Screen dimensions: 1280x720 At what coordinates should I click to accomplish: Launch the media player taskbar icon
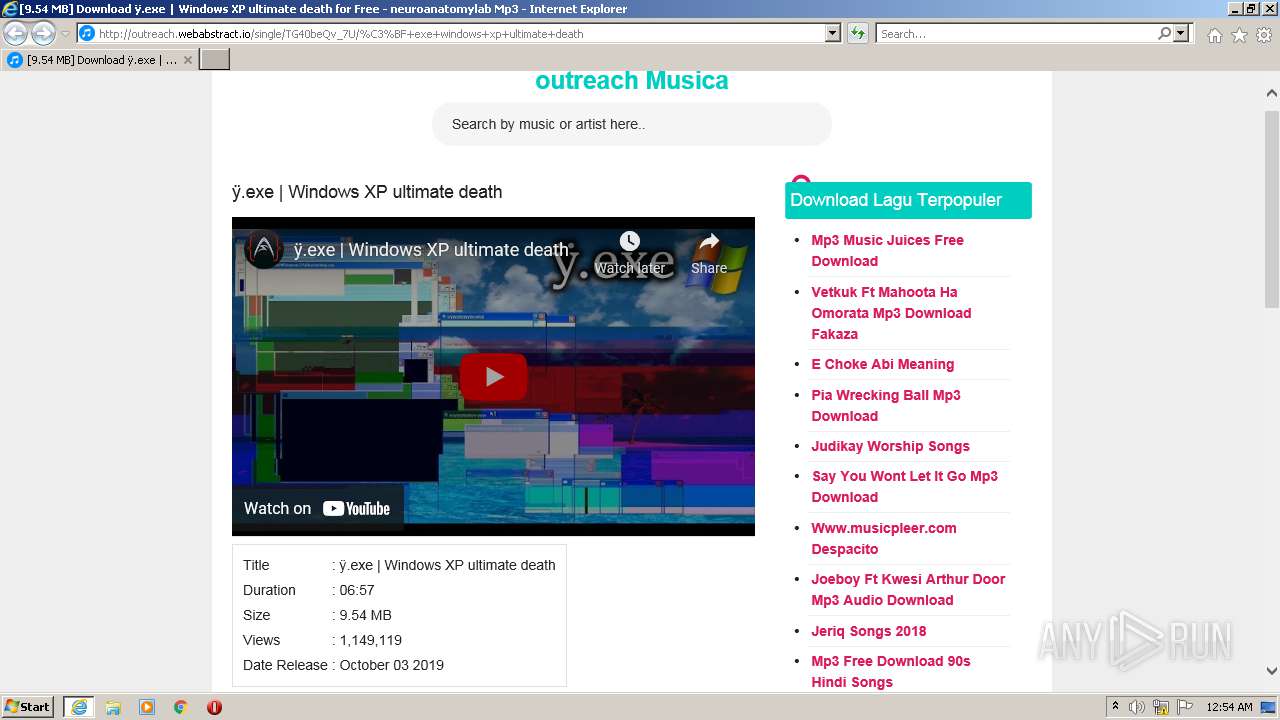[x=147, y=707]
